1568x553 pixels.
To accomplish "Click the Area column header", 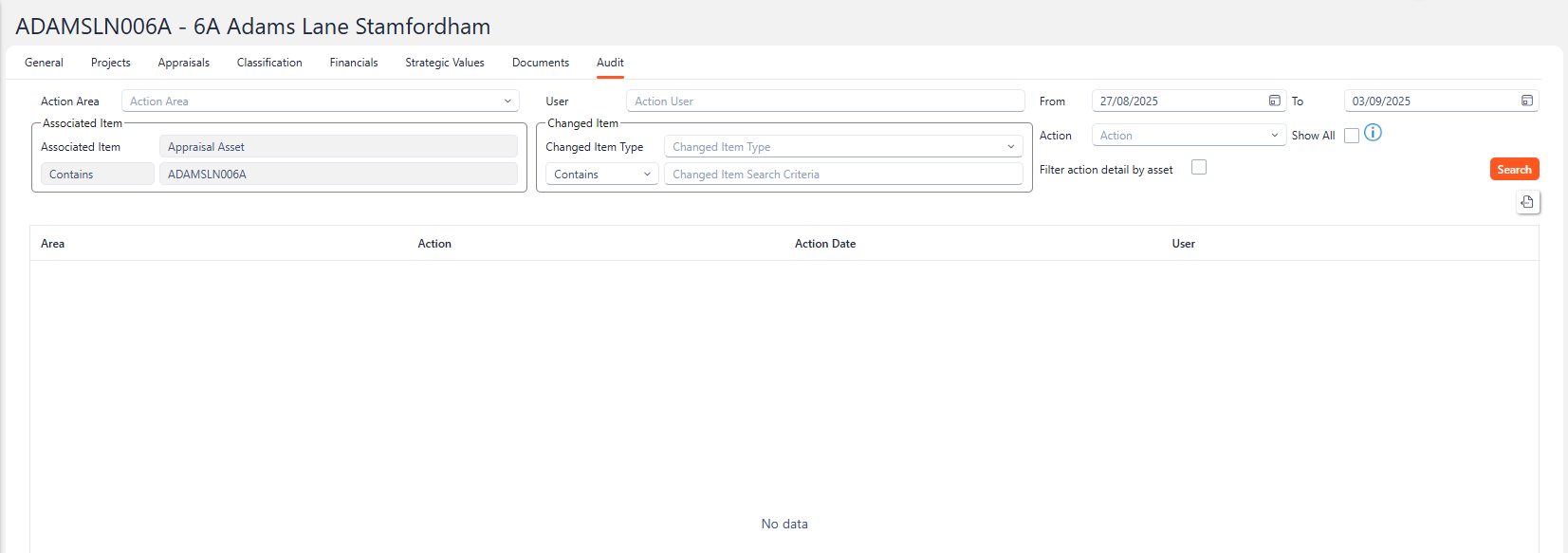I will point(53,244).
